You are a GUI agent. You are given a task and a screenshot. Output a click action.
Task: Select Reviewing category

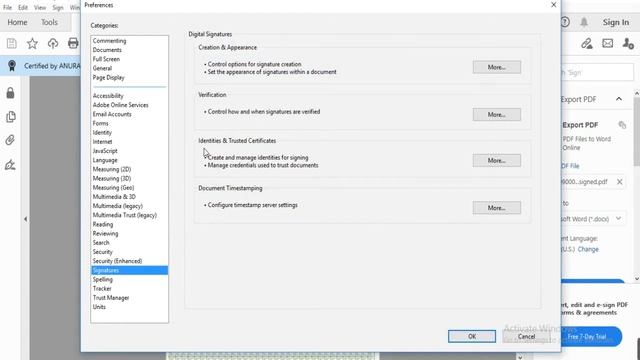click(105, 233)
